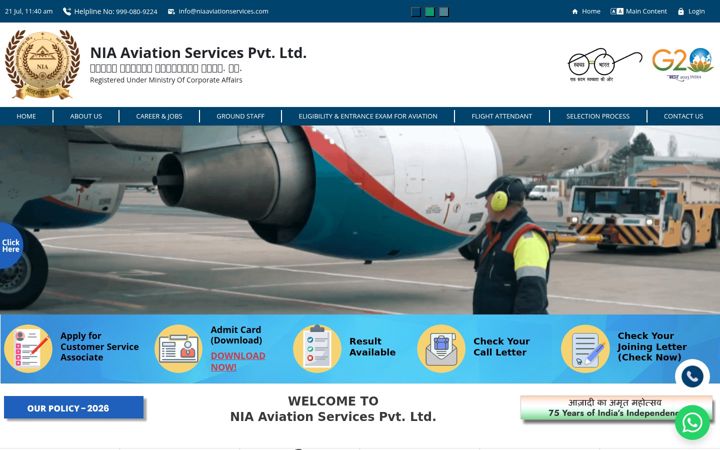The image size is (720, 450).
Task: Click the Main Content skip icon
Action: pyautogui.click(x=617, y=11)
